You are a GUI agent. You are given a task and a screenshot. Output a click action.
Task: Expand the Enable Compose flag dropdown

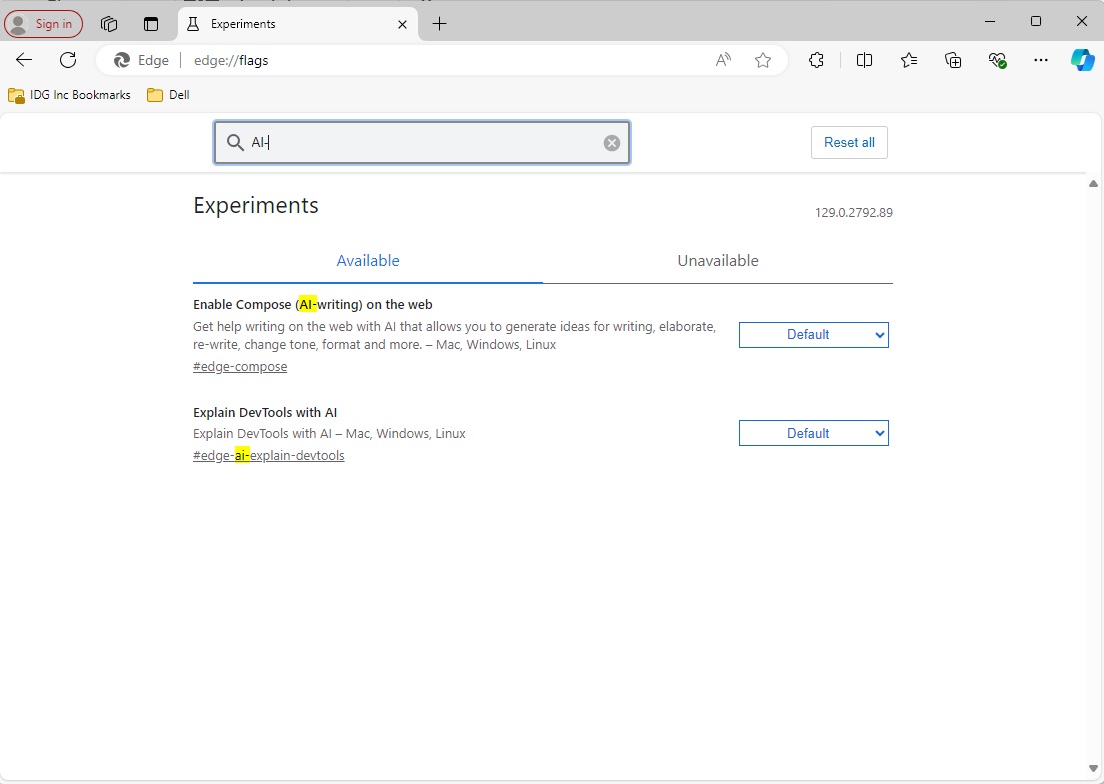813,335
